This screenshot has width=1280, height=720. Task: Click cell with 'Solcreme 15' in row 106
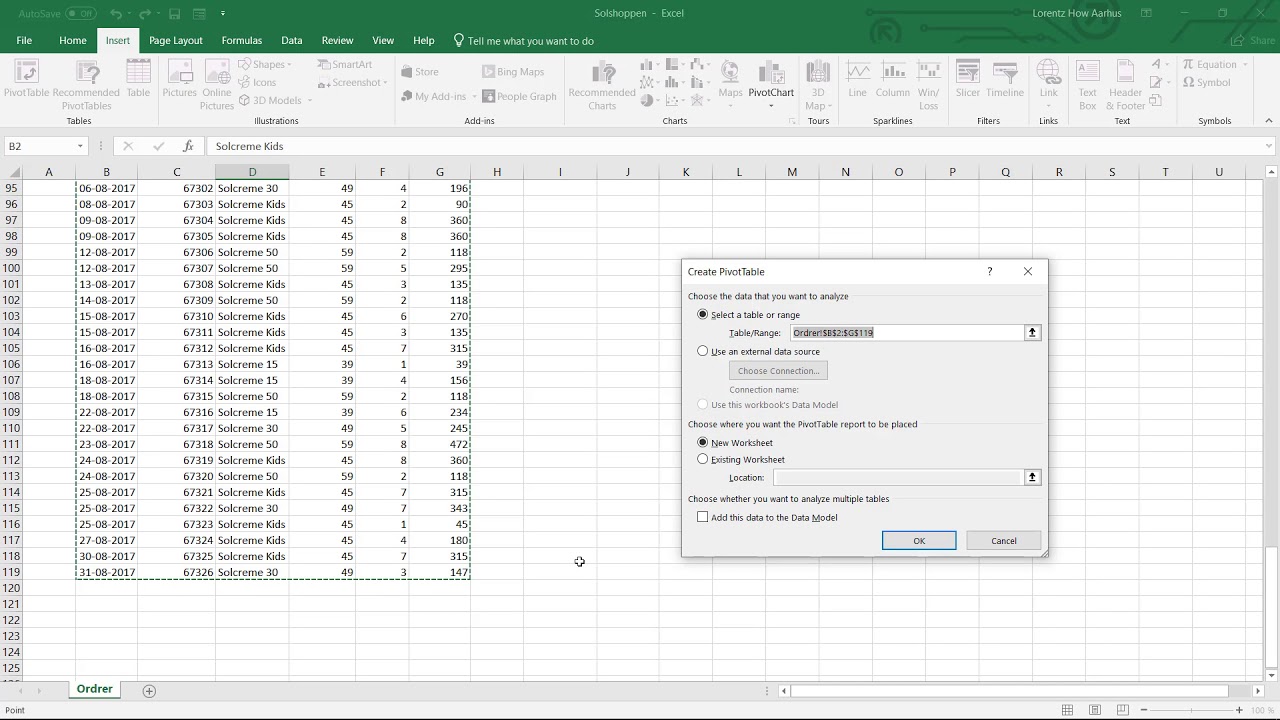[x=252, y=364]
